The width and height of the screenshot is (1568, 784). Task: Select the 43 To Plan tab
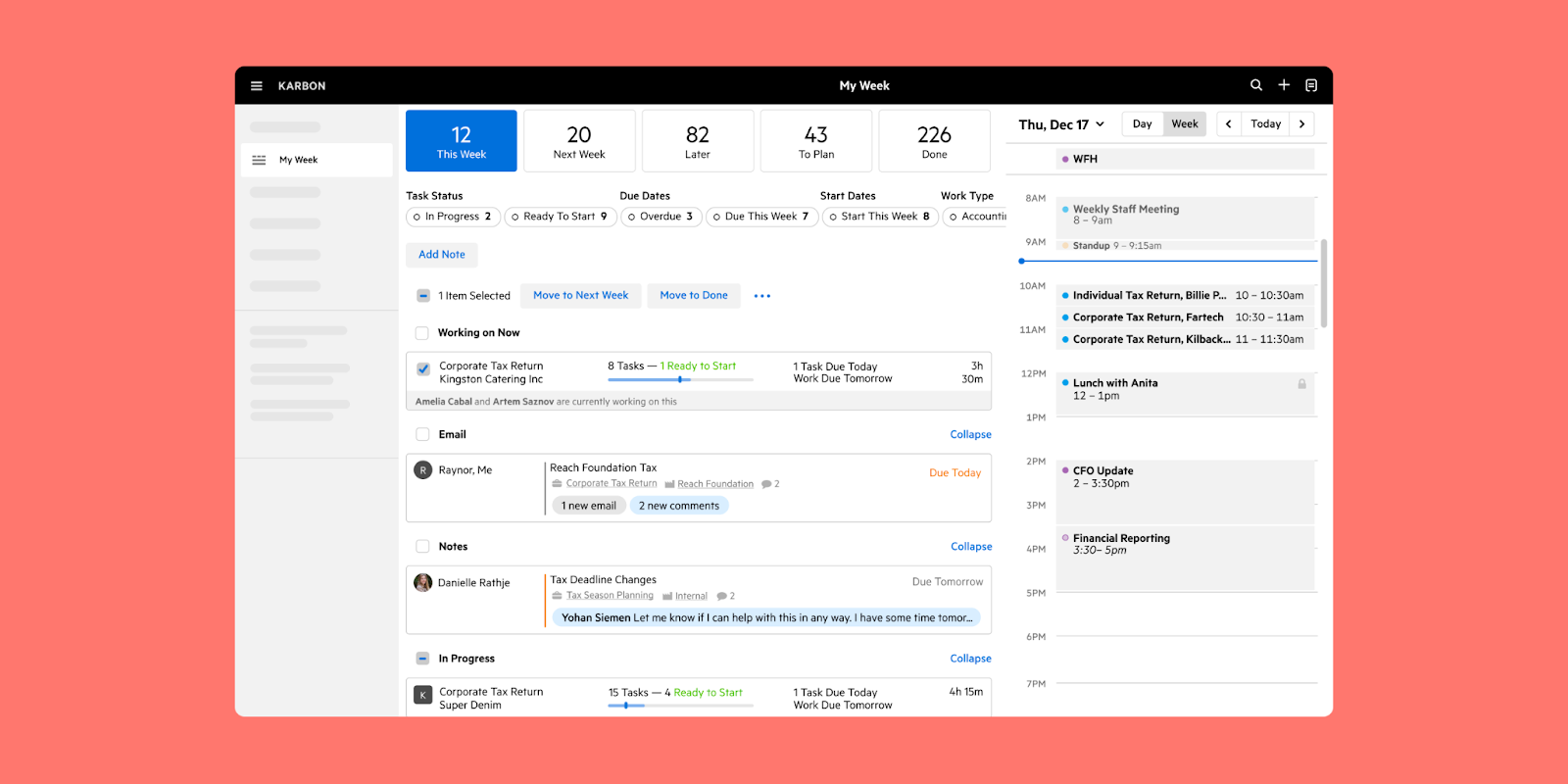coord(816,141)
